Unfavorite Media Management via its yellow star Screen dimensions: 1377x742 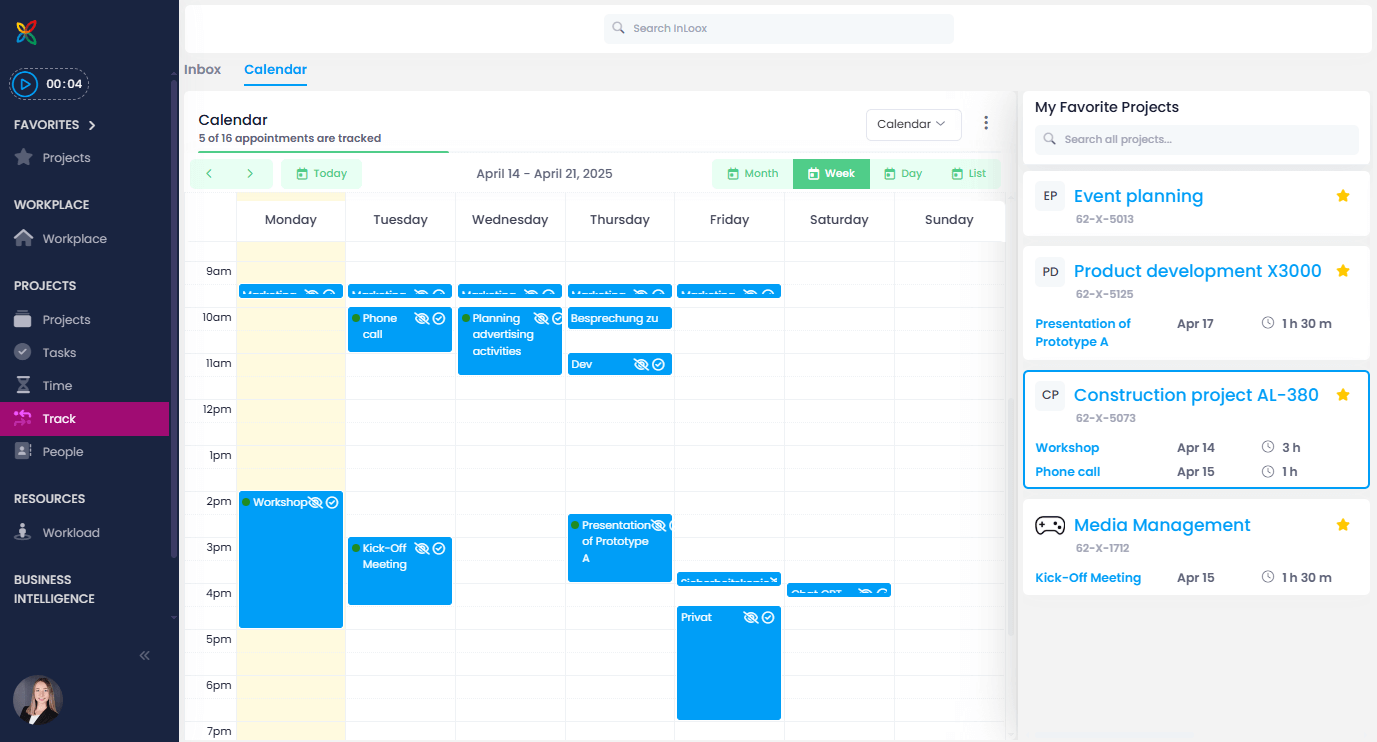[x=1343, y=524]
